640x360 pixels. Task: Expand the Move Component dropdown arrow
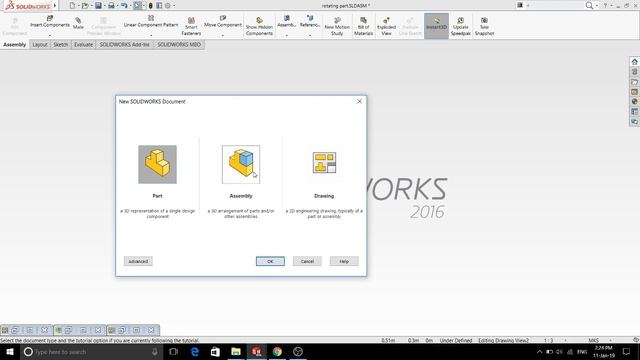[223, 35]
